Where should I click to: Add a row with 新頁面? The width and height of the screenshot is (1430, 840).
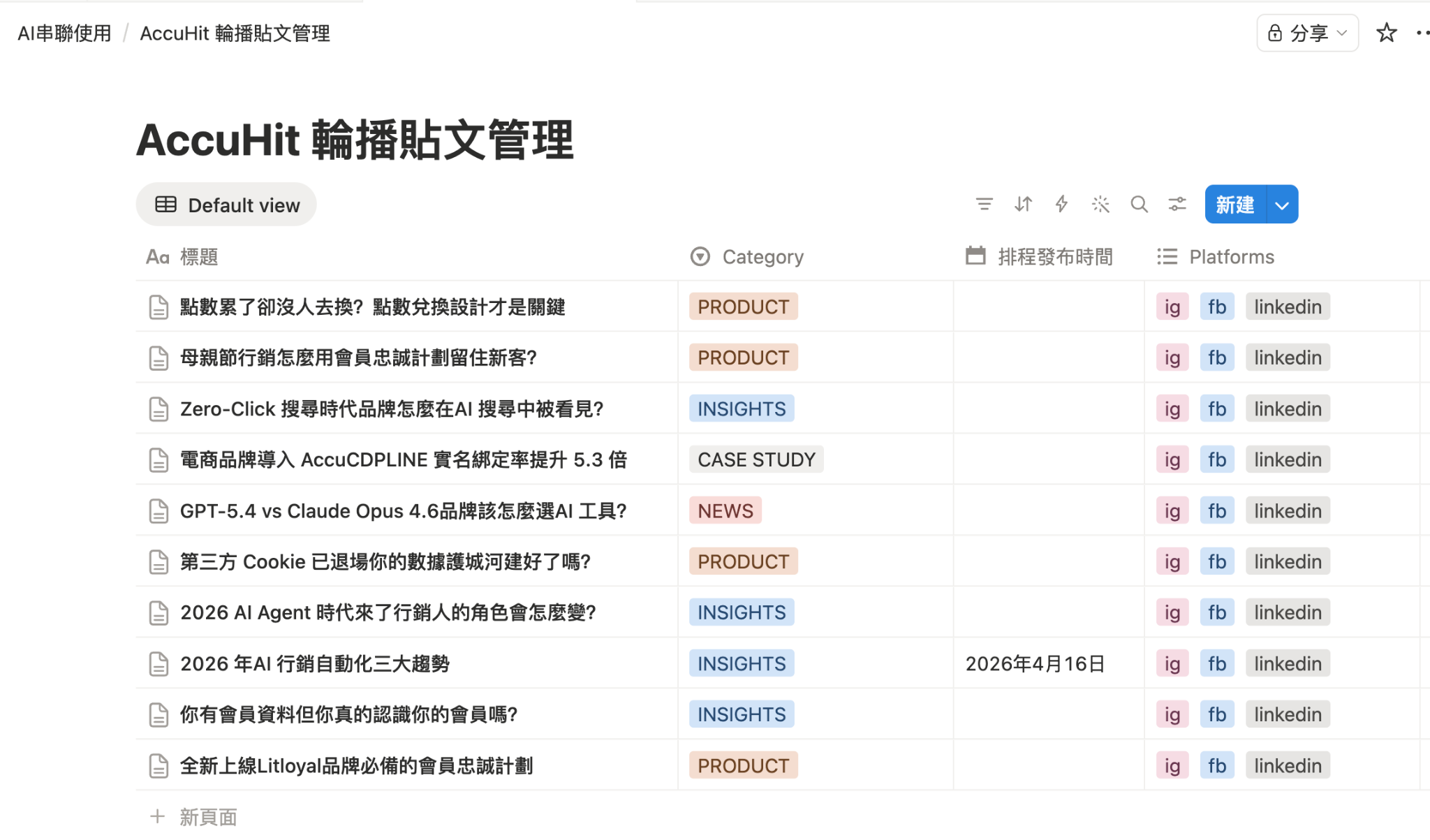coord(207,816)
